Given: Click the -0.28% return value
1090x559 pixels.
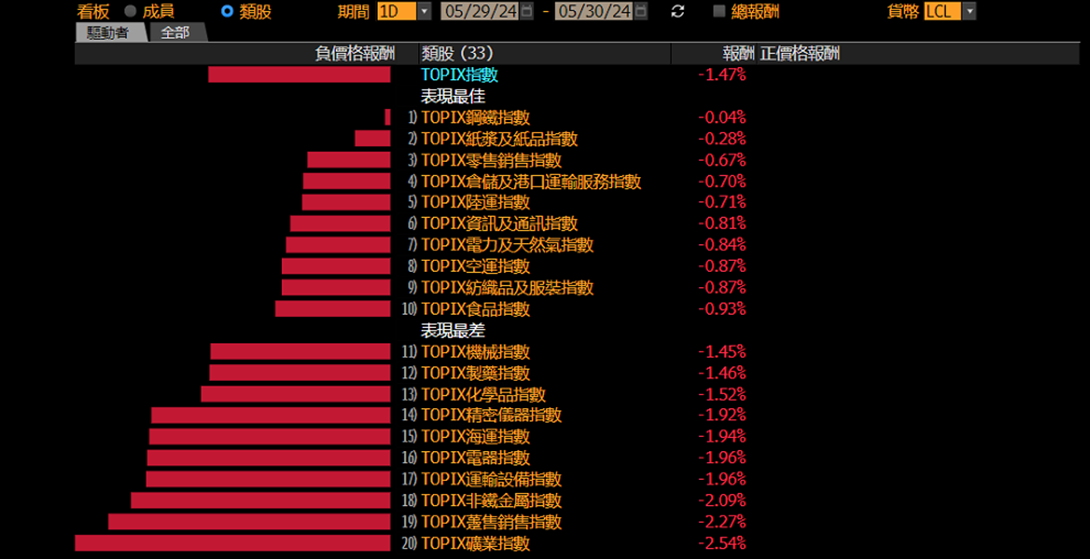Looking at the screenshot, I should (722, 138).
